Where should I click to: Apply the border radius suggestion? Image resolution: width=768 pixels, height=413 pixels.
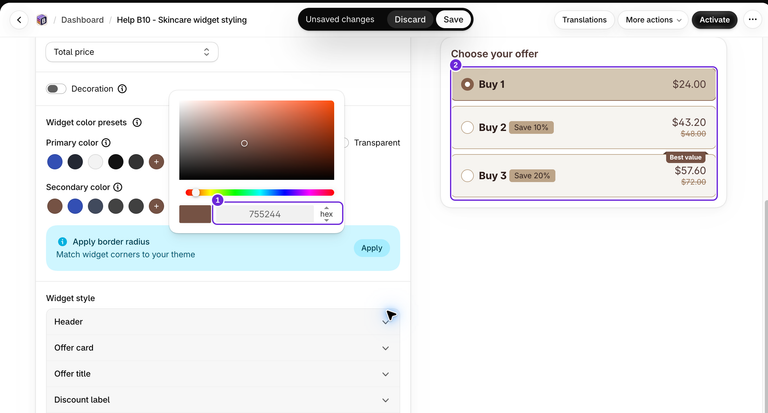tap(372, 248)
